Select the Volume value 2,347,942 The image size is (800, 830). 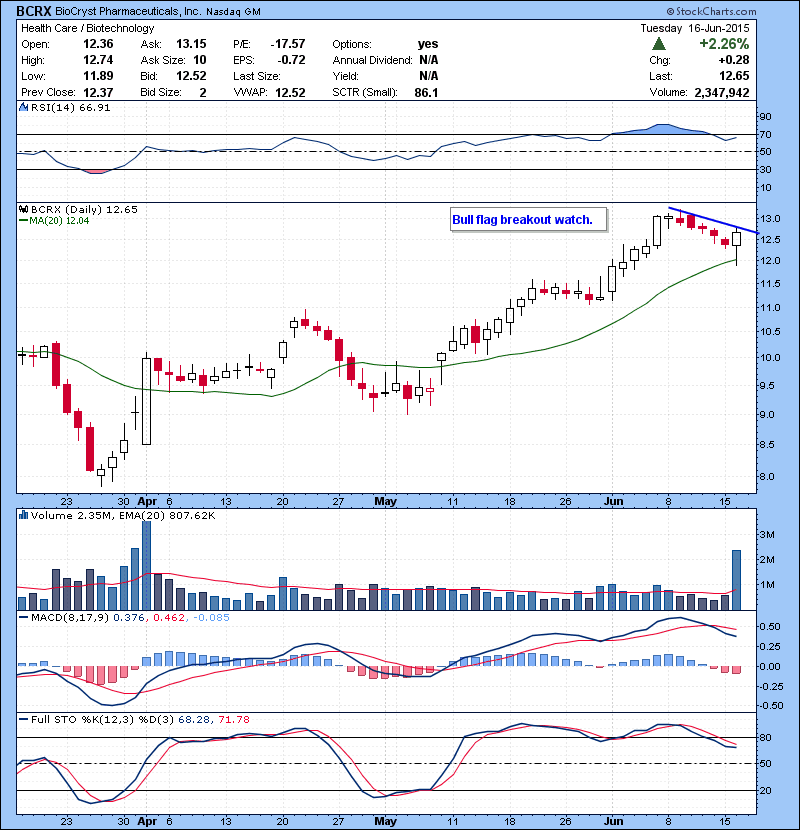722,92
